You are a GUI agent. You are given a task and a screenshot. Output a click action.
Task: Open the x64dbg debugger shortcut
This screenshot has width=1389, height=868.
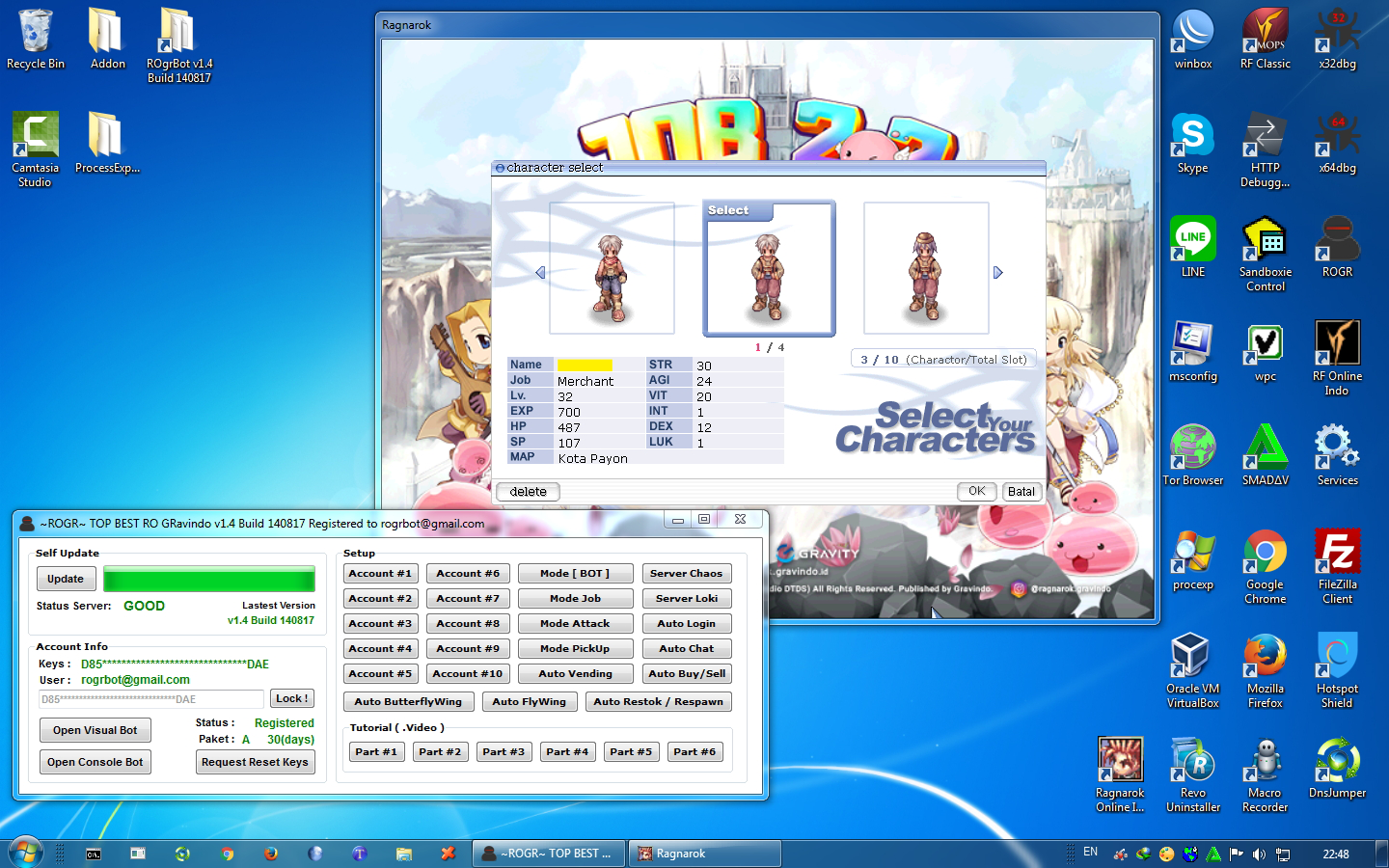point(1338,144)
